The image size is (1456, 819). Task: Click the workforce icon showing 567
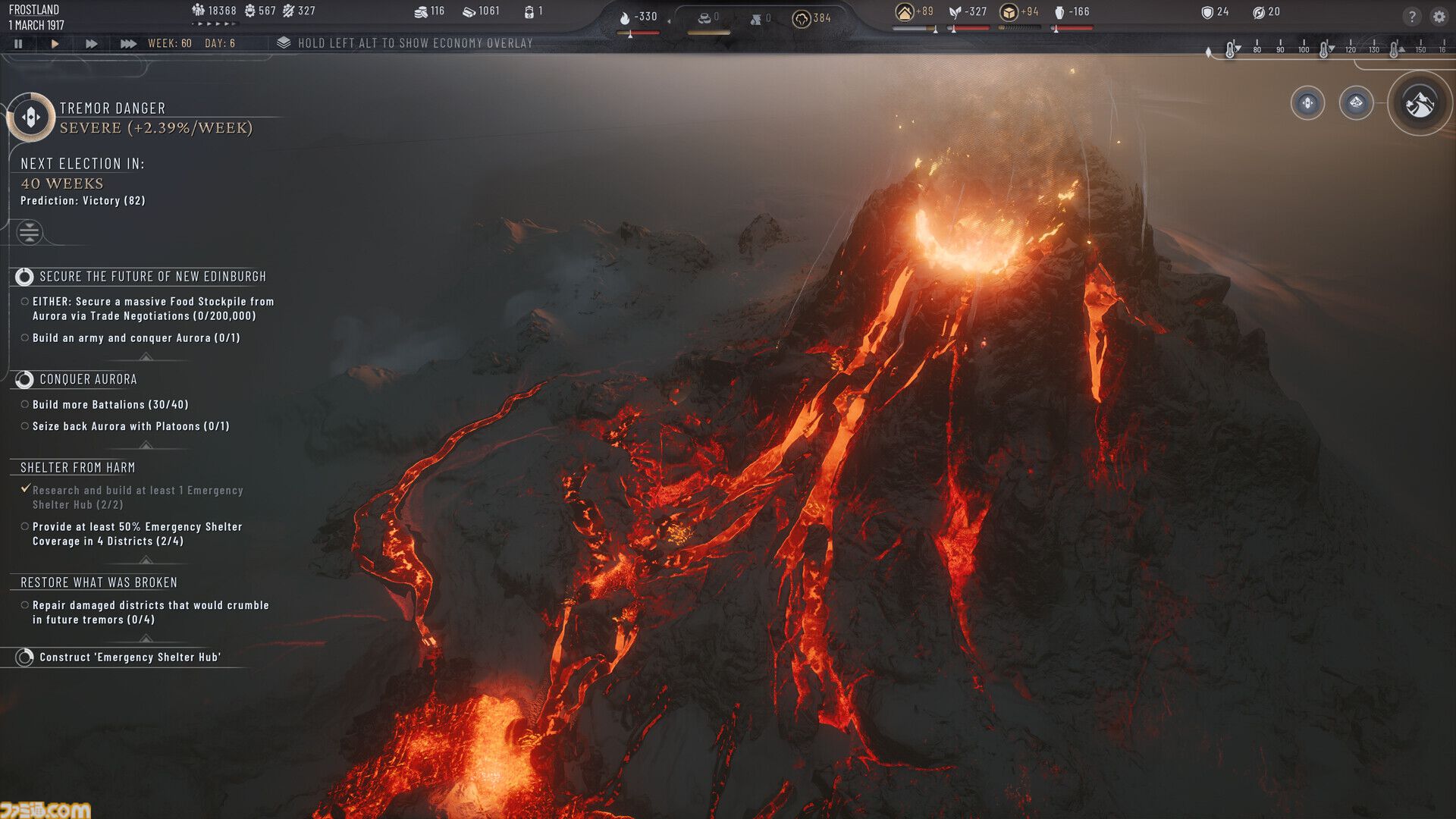click(249, 11)
